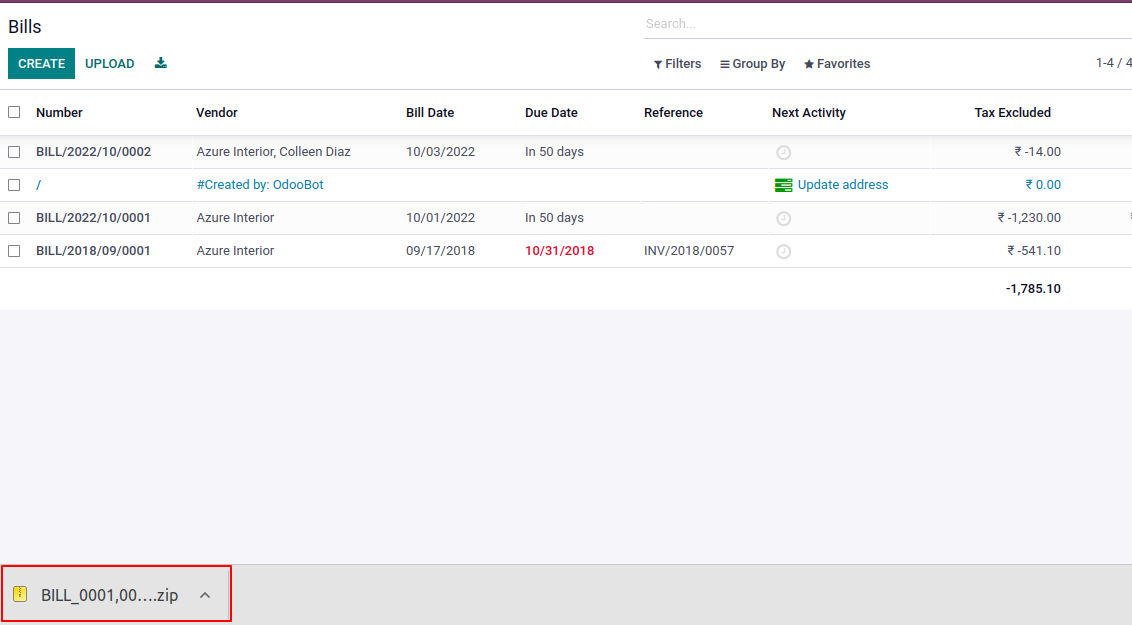Viewport: 1132px width, 625px height.
Task: Click Azure Interior vendor in BILL/2018/09/0001 row
Action: point(235,250)
